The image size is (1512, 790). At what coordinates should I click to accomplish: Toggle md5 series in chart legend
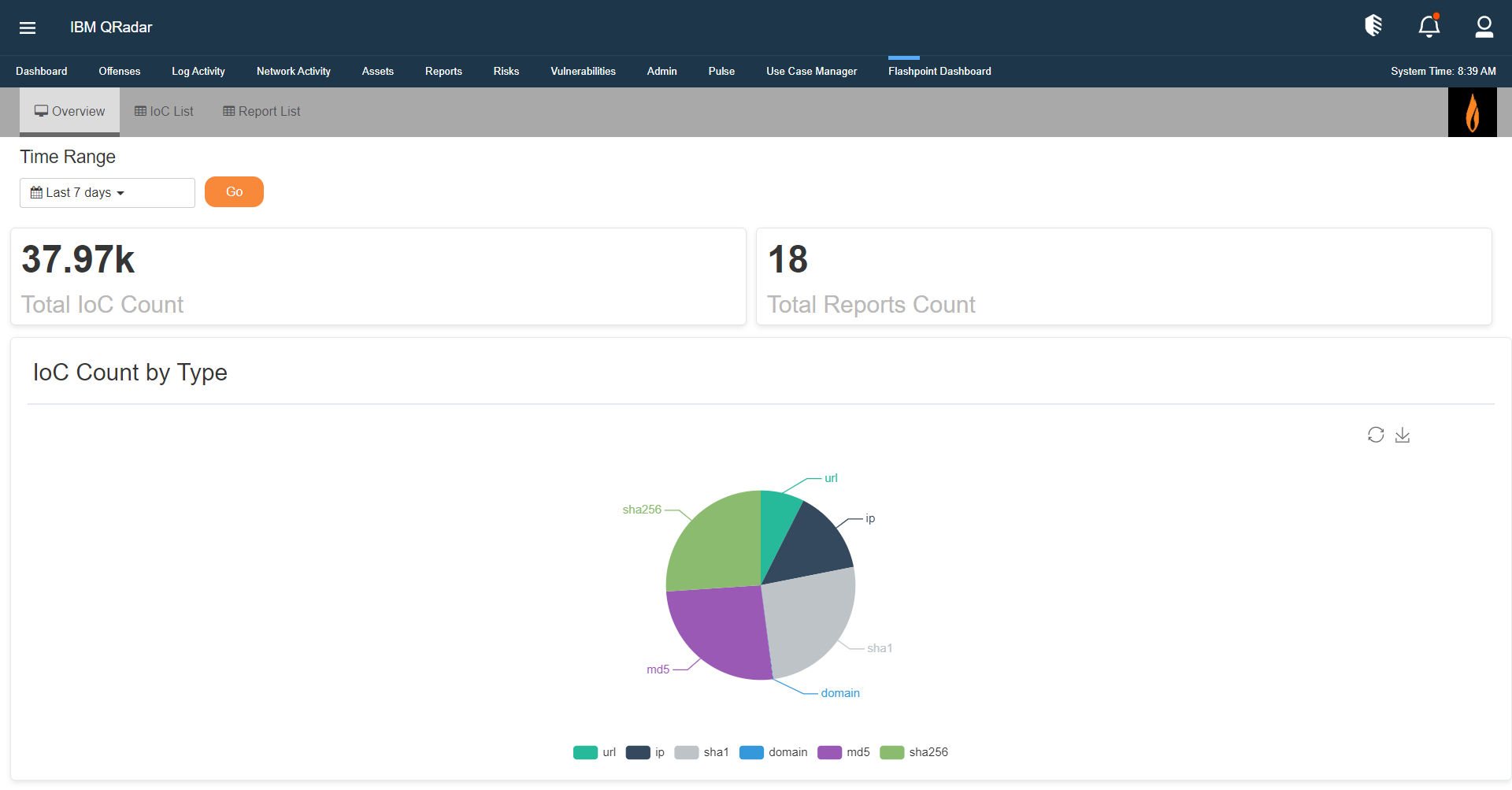(843, 752)
